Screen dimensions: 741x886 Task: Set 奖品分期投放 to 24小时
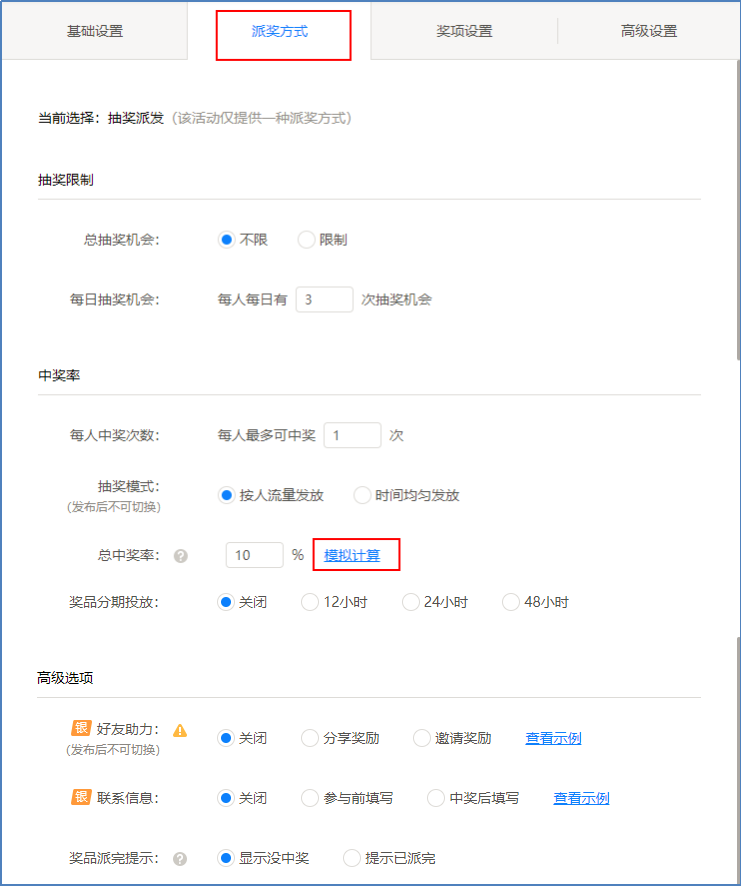coord(410,602)
